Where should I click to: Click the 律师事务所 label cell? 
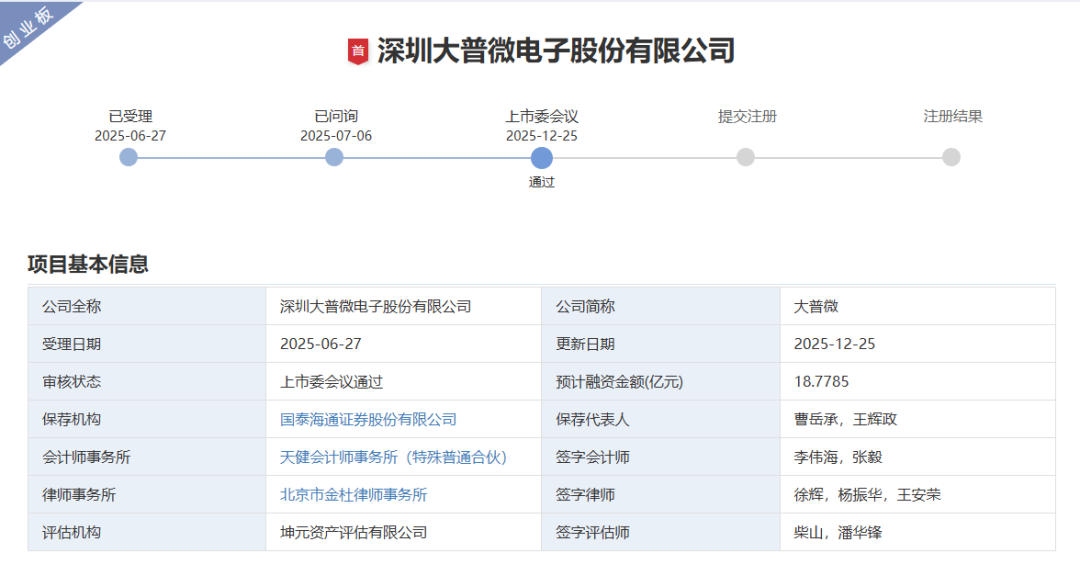click(147, 495)
